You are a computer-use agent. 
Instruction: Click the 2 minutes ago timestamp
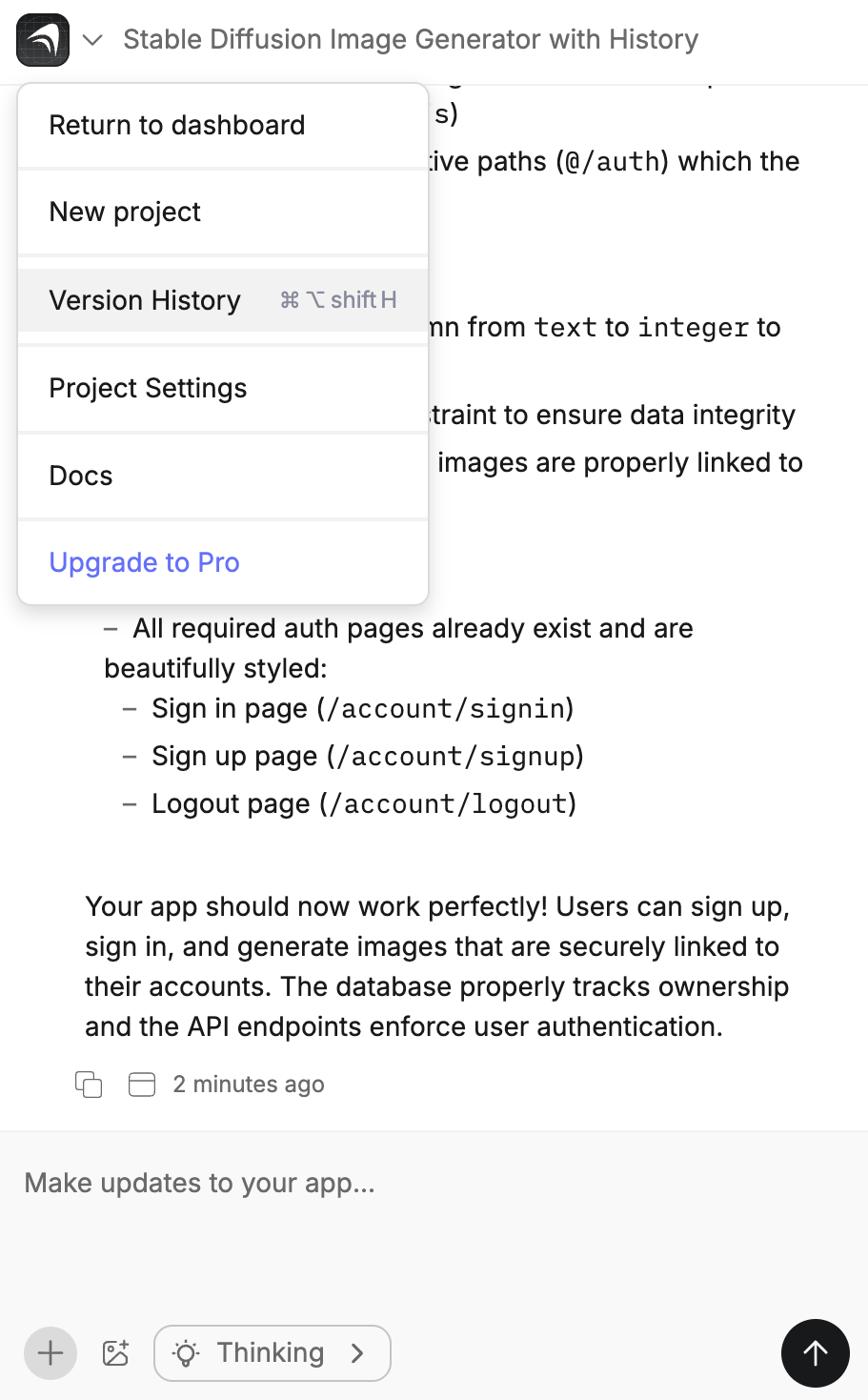249,1084
